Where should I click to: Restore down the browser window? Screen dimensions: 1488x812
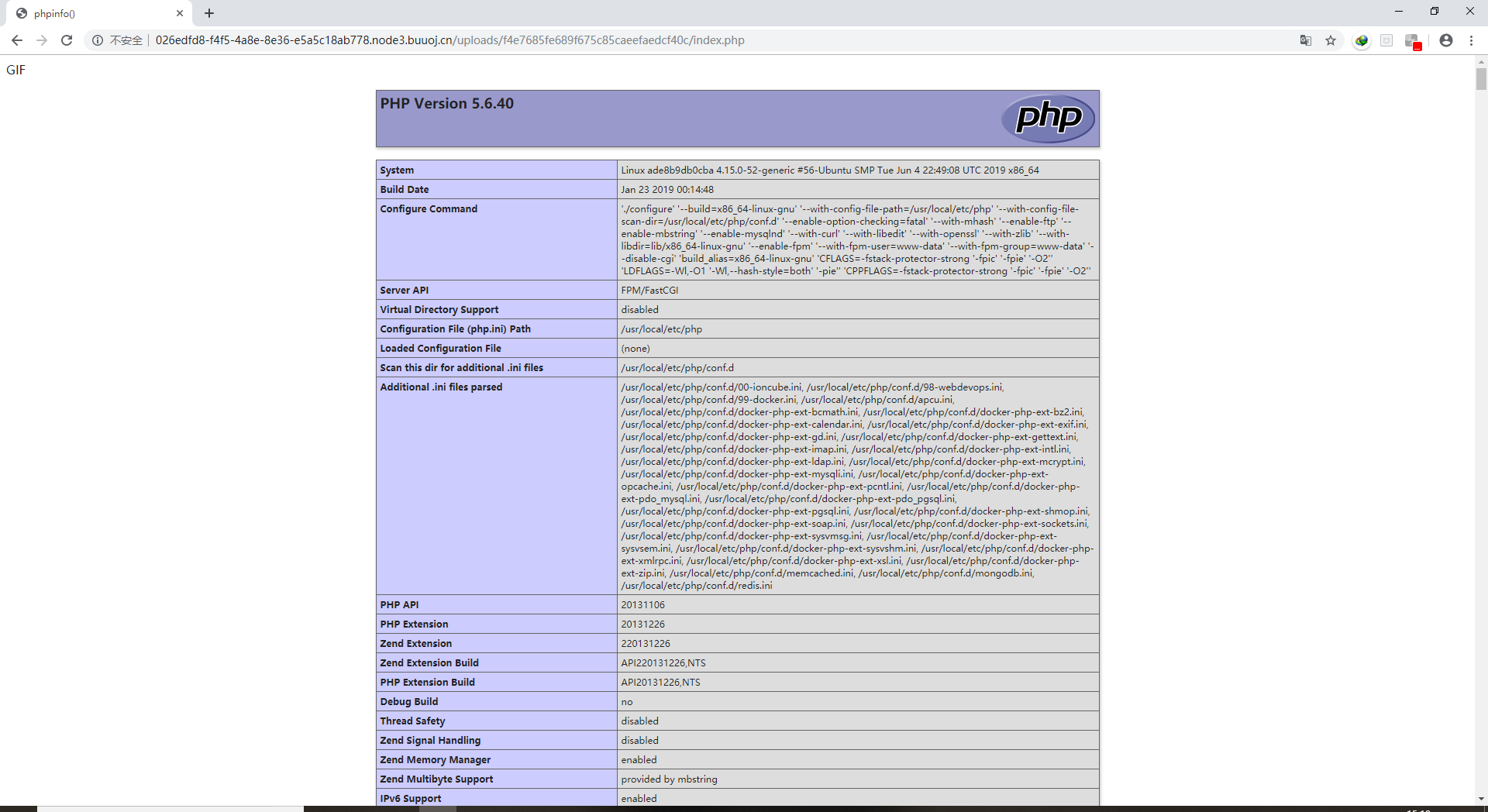pos(1435,11)
